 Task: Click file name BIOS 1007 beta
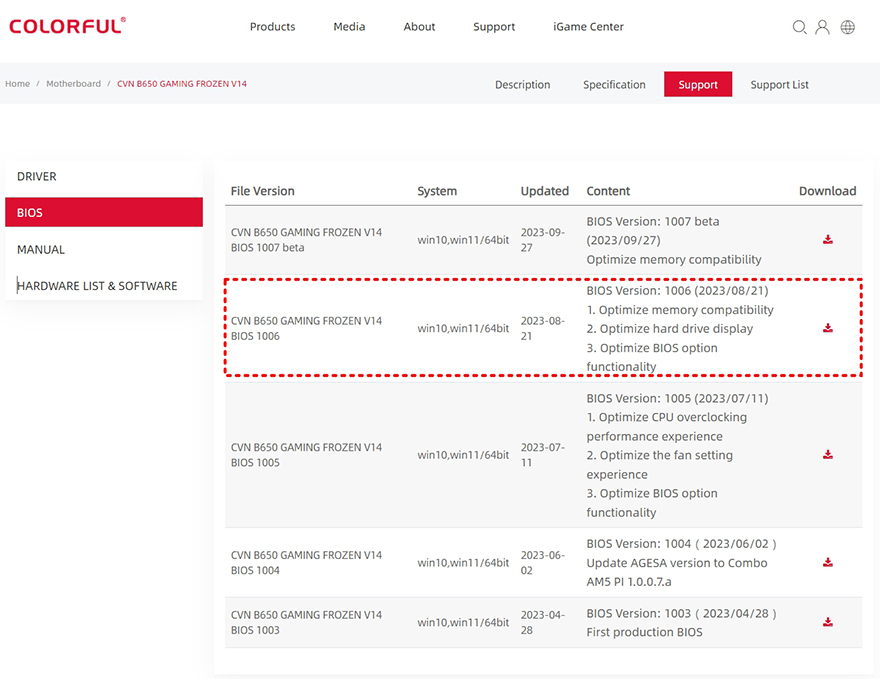(x=306, y=240)
